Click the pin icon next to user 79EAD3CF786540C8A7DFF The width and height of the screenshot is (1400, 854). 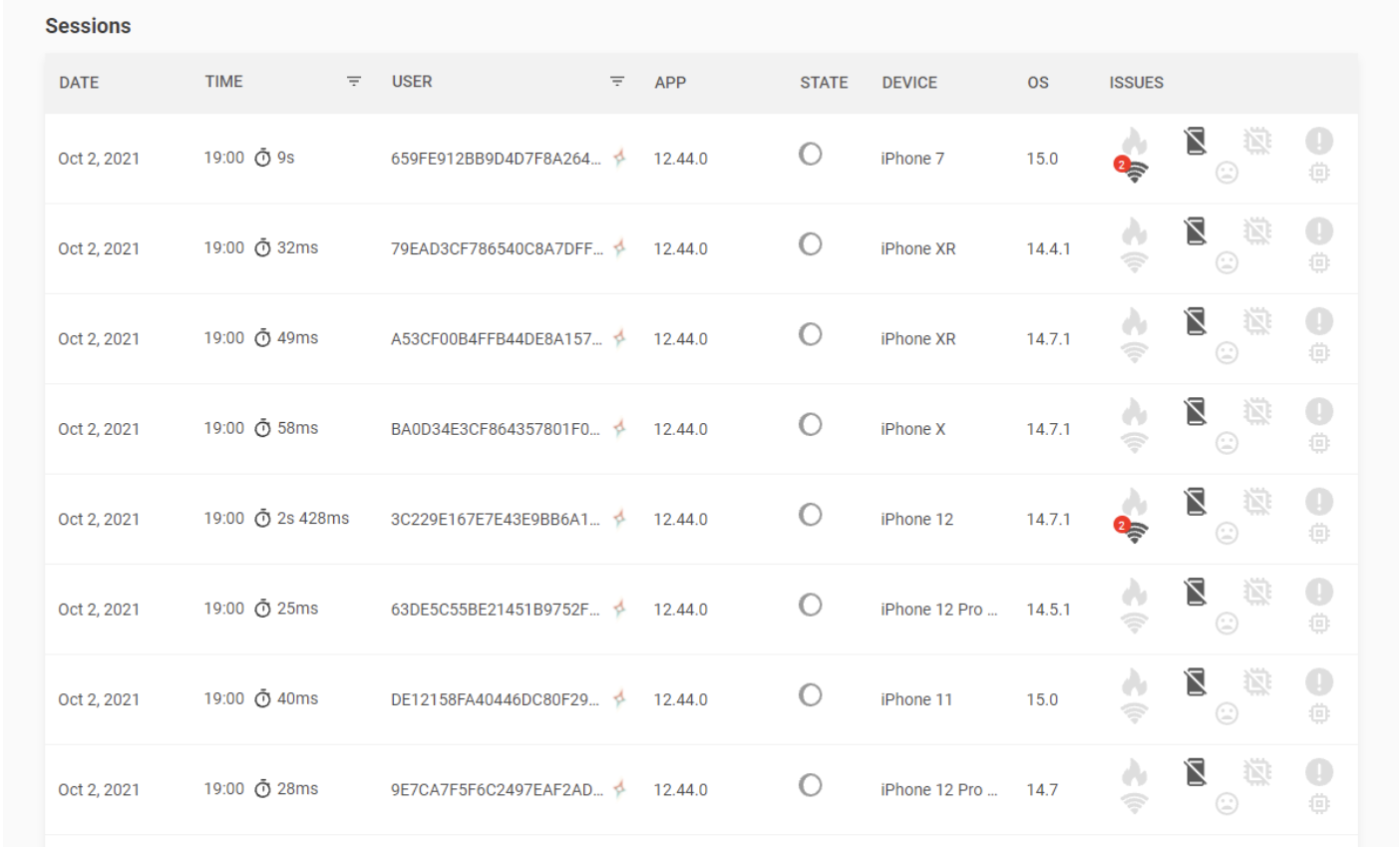[619, 248]
